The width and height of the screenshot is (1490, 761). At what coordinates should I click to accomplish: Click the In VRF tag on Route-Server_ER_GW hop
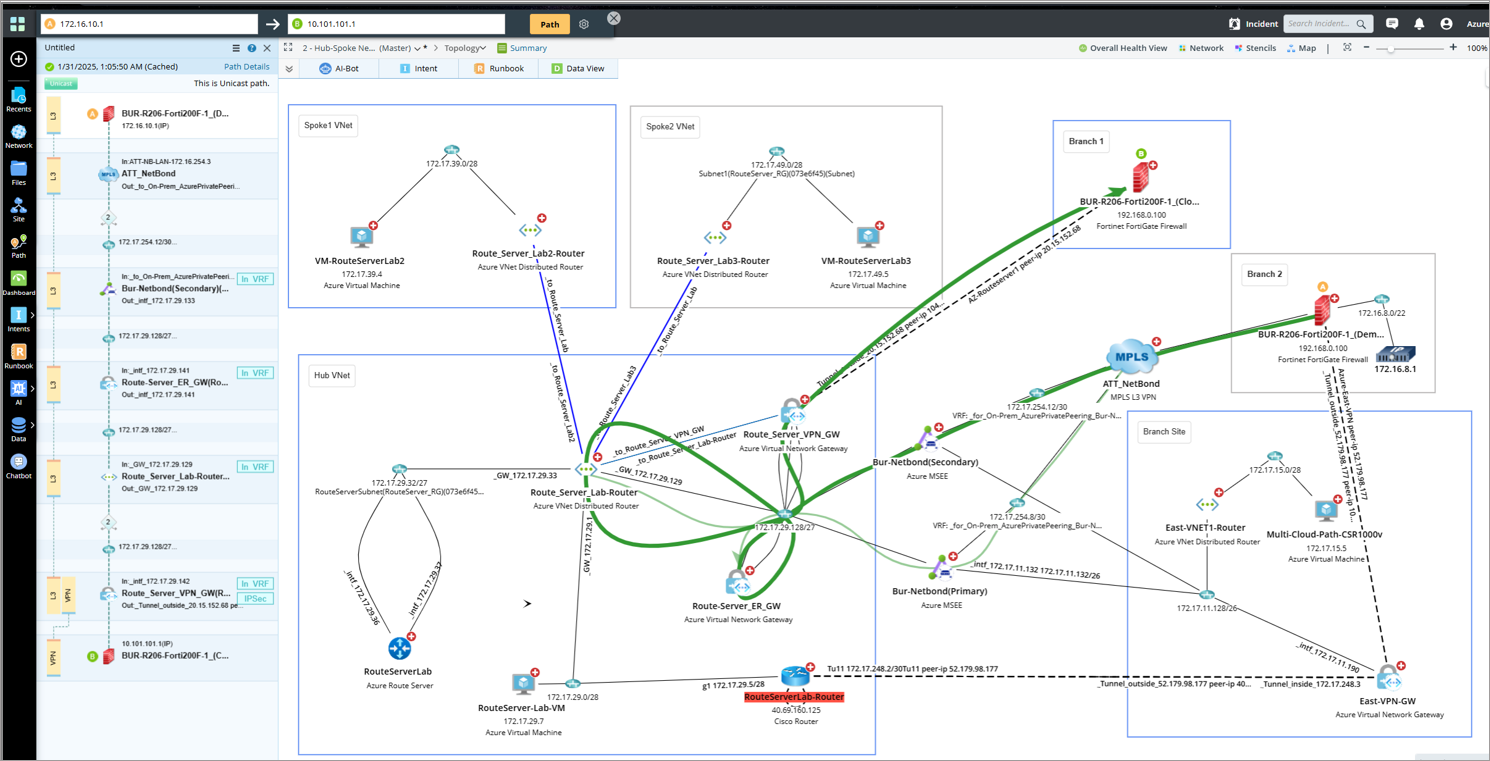click(x=255, y=373)
